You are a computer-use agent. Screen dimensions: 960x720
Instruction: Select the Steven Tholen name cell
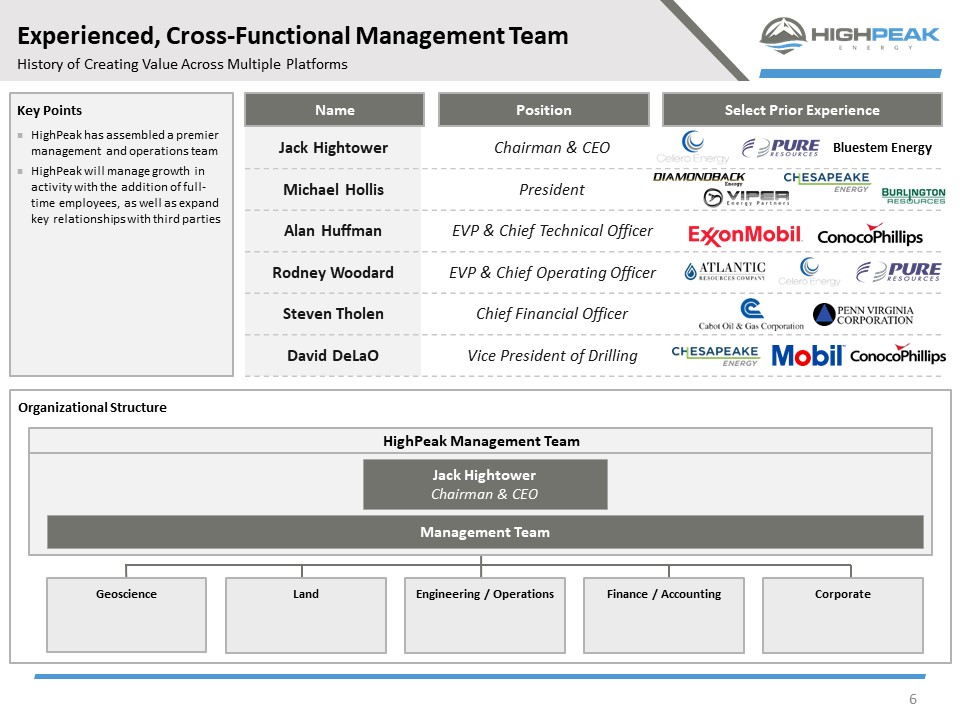tap(333, 314)
